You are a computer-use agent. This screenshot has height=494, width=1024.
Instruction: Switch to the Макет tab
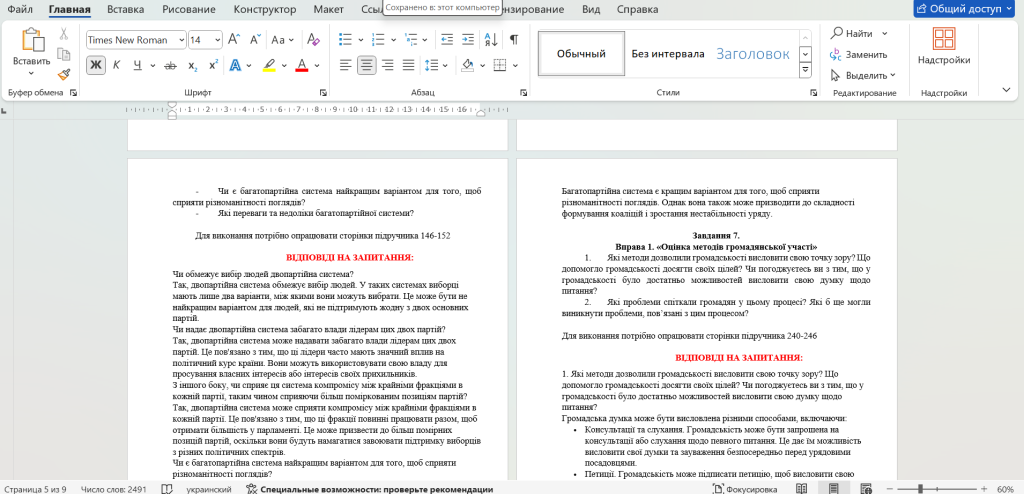pyautogui.click(x=328, y=10)
